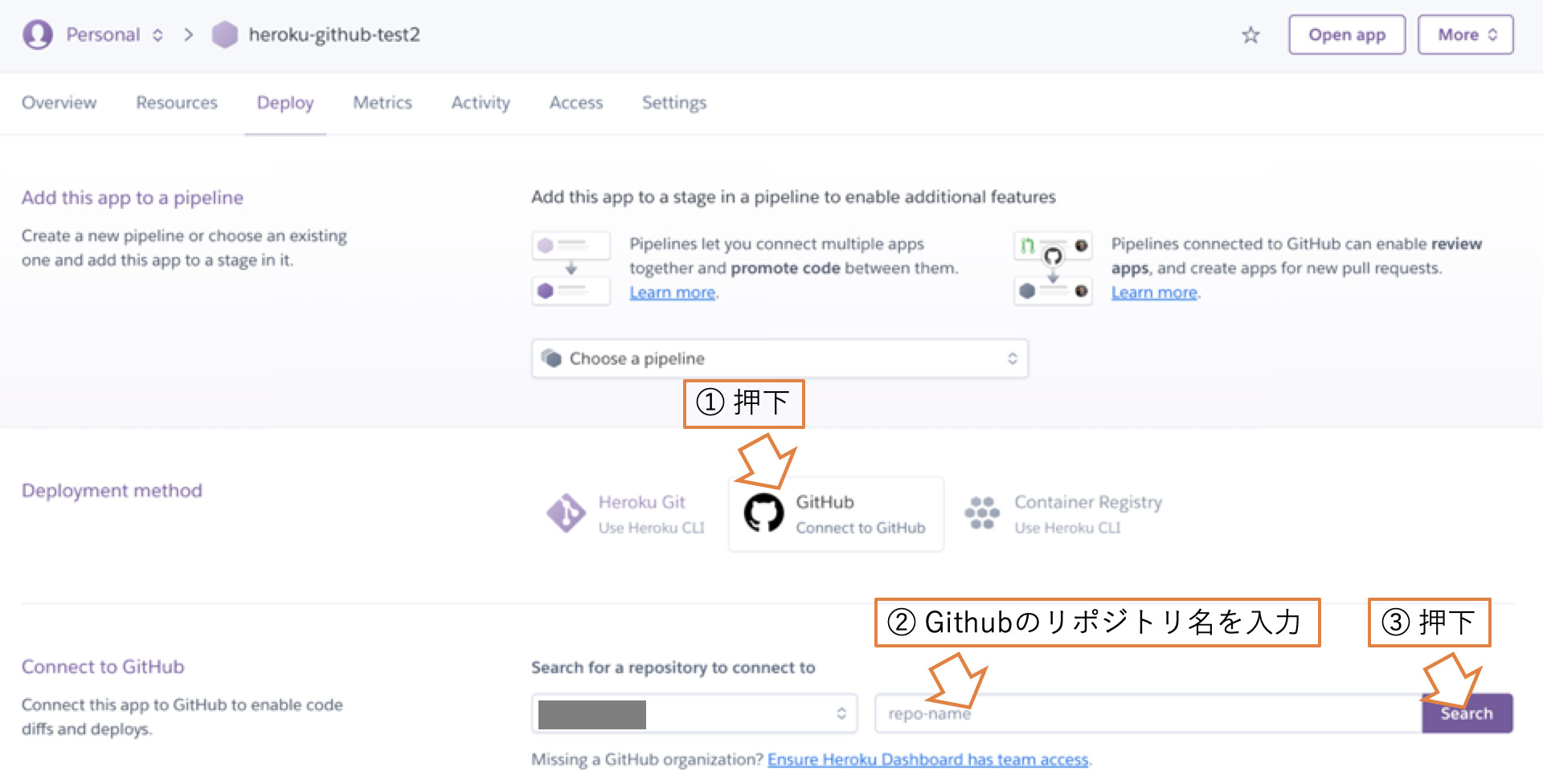1543x784 pixels.
Task: Star the heroku-github-test2 app as favorite
Action: 1250,35
